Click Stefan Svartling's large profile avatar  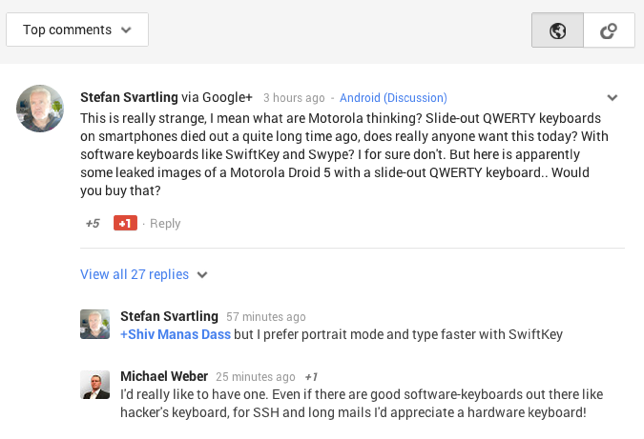tap(40, 108)
